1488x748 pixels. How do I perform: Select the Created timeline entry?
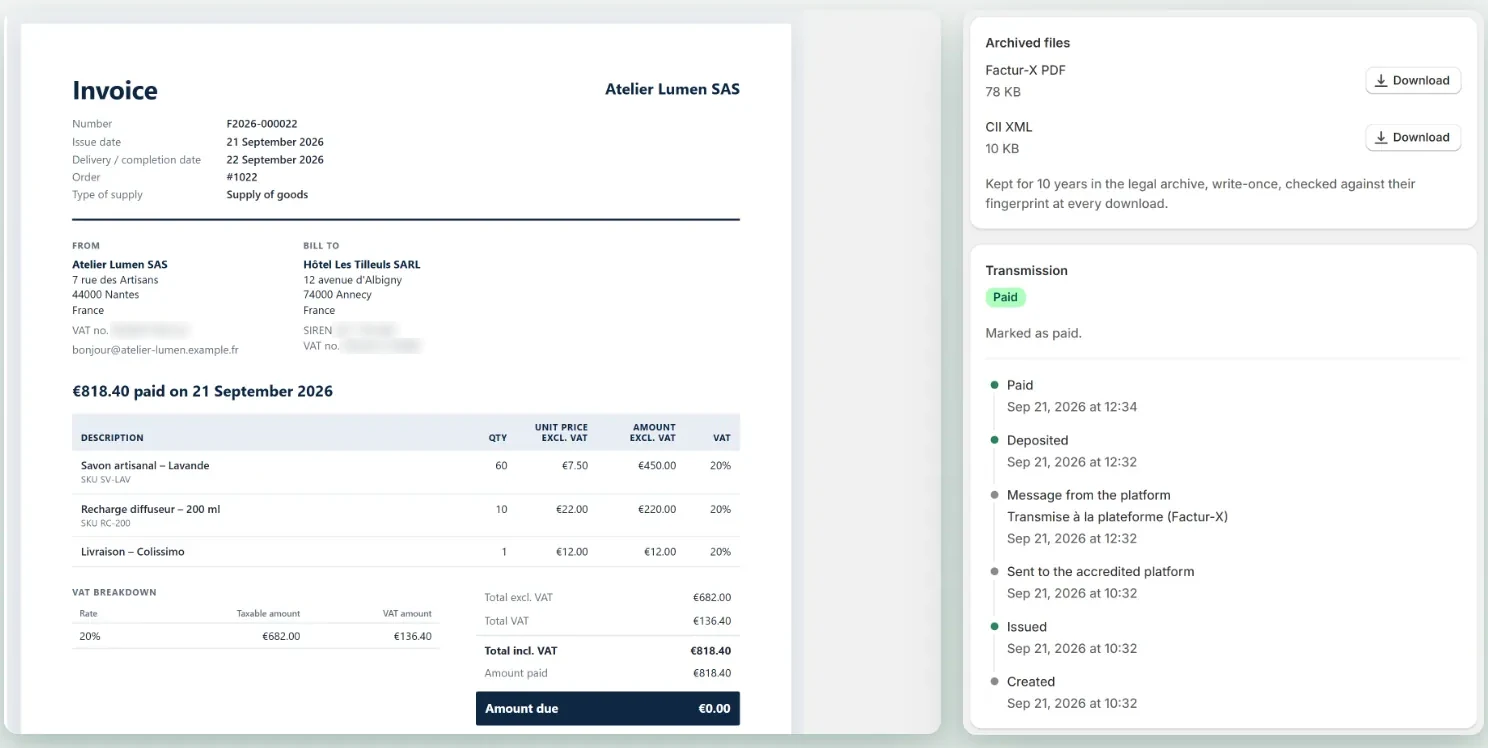pos(1030,682)
